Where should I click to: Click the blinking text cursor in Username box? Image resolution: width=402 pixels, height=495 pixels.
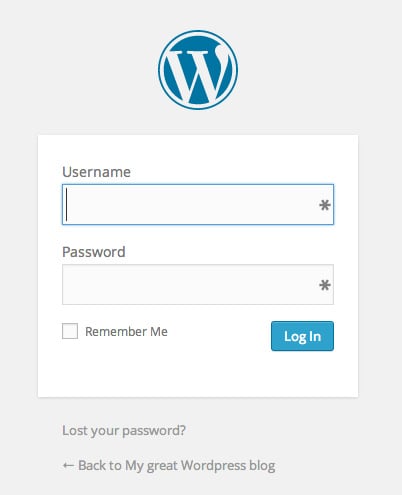[67, 204]
